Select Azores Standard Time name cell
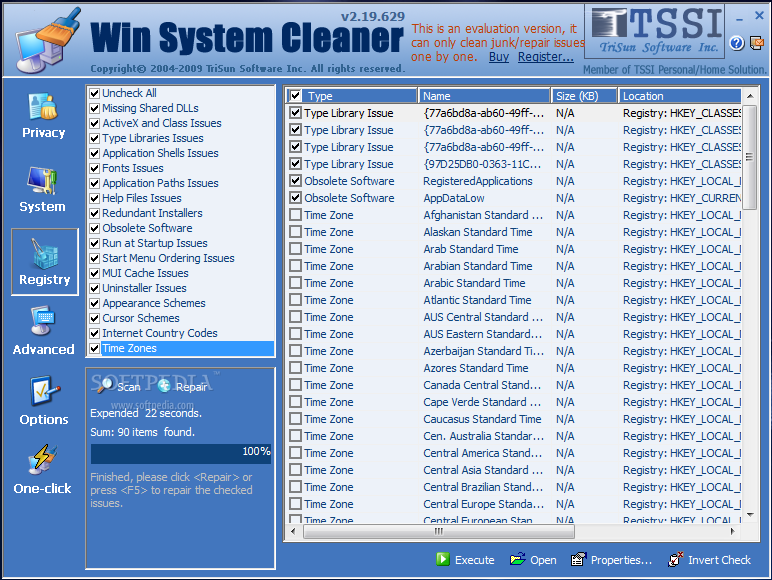Screen dimensions: 772x580 pyautogui.click(x=476, y=368)
